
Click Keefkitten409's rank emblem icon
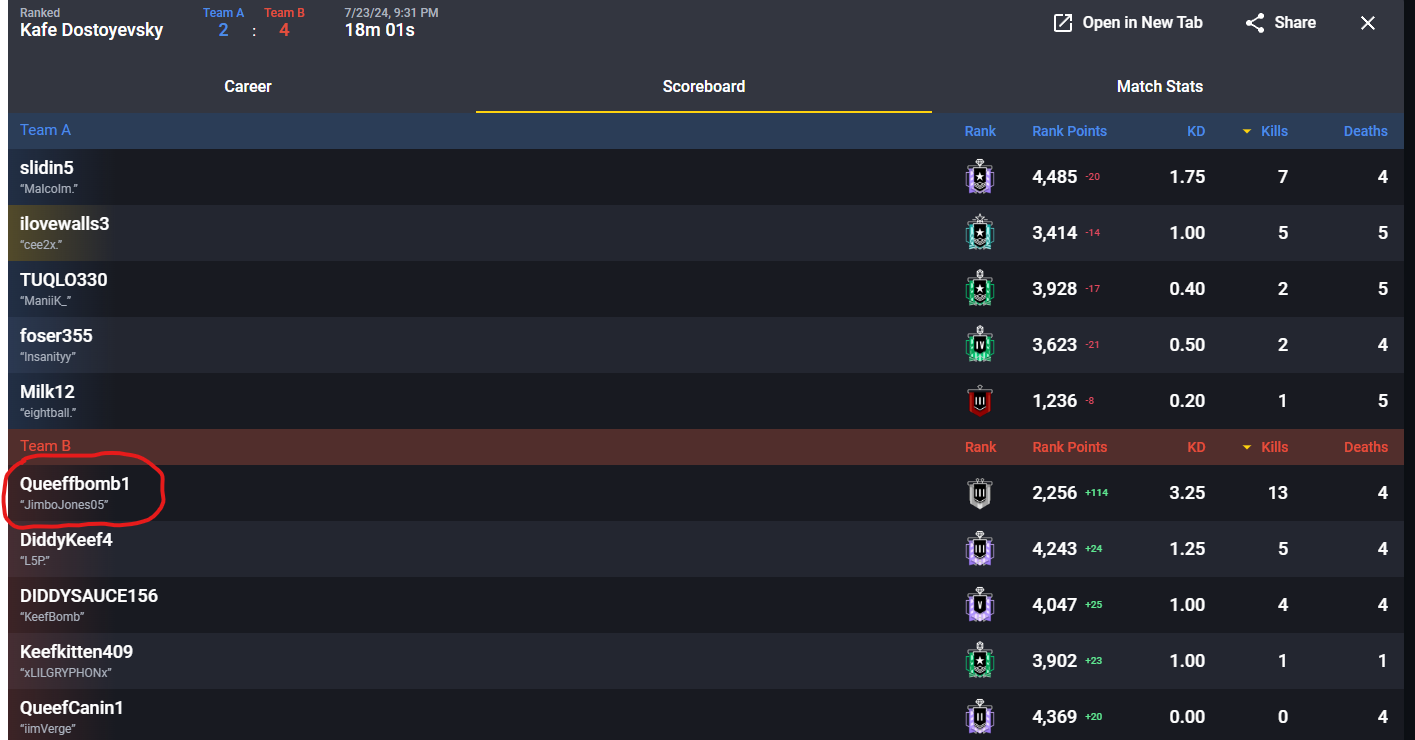tap(980, 661)
